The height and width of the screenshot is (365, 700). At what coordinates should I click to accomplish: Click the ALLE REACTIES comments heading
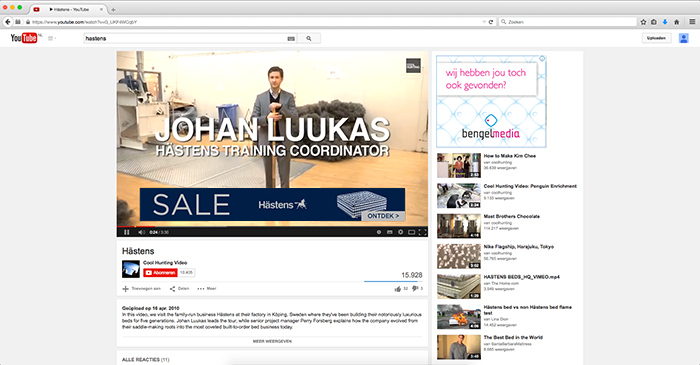coord(146,360)
